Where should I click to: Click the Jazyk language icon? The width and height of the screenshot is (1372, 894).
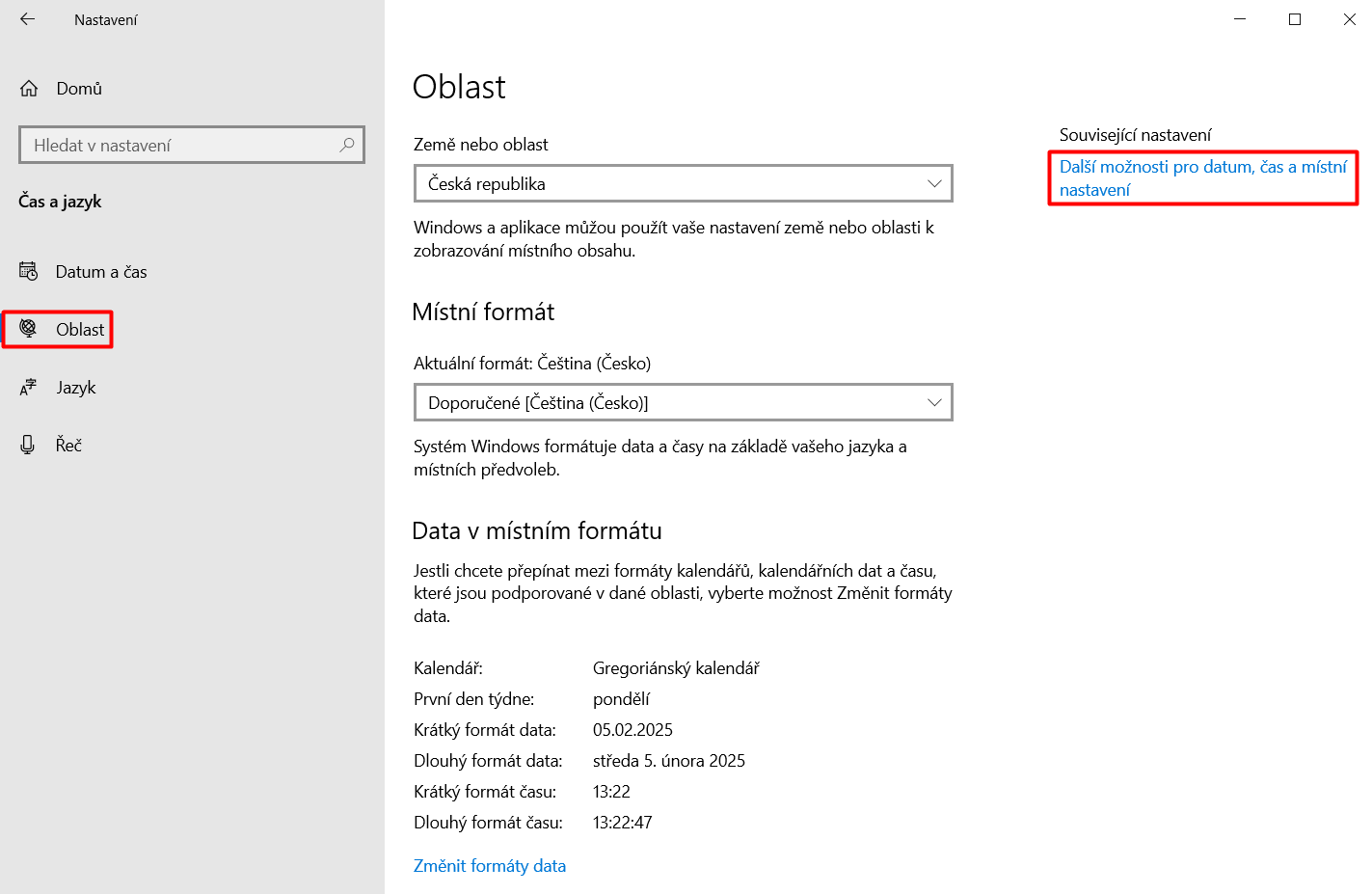(x=29, y=388)
